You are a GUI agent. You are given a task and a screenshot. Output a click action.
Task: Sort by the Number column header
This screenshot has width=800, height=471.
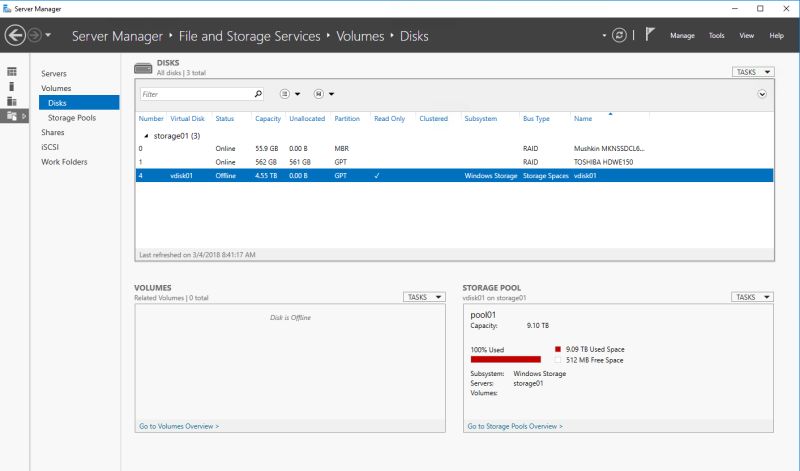click(151, 118)
